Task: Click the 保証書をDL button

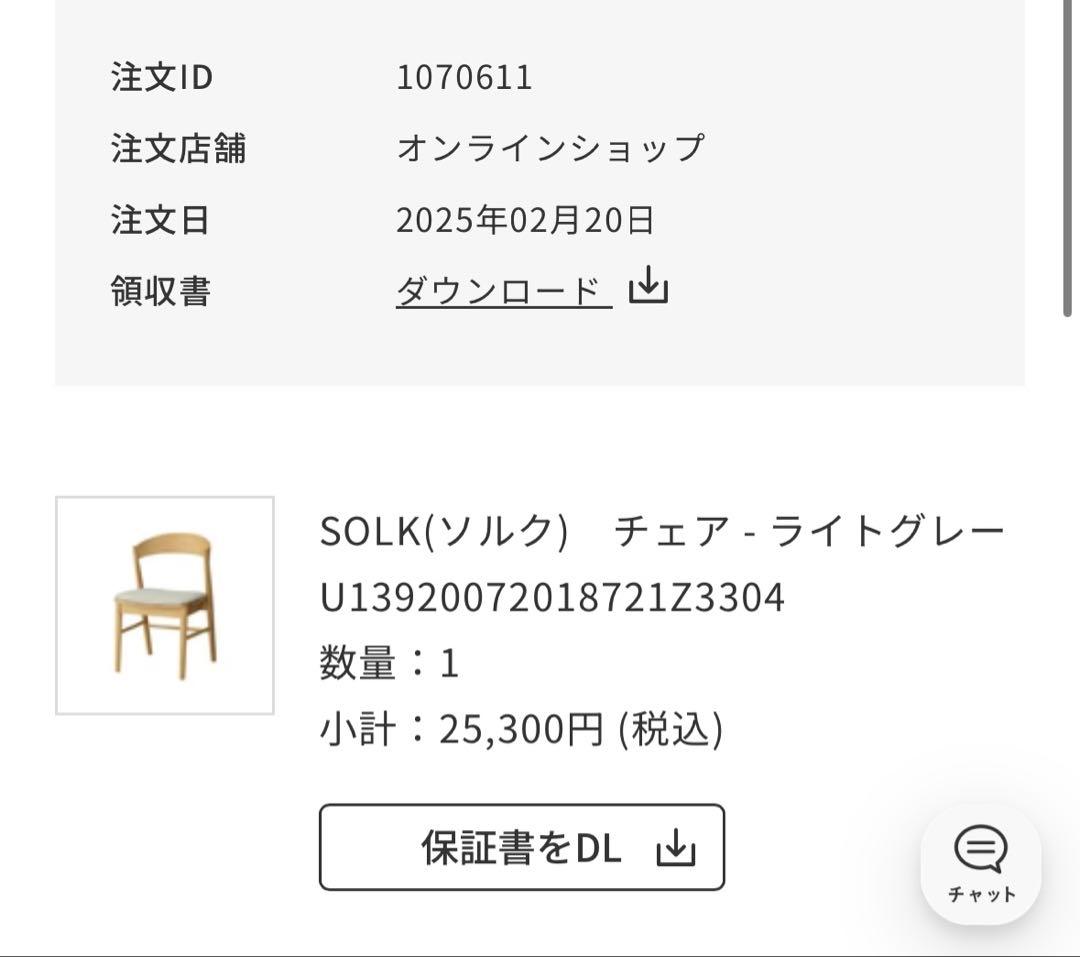Action: point(521,848)
